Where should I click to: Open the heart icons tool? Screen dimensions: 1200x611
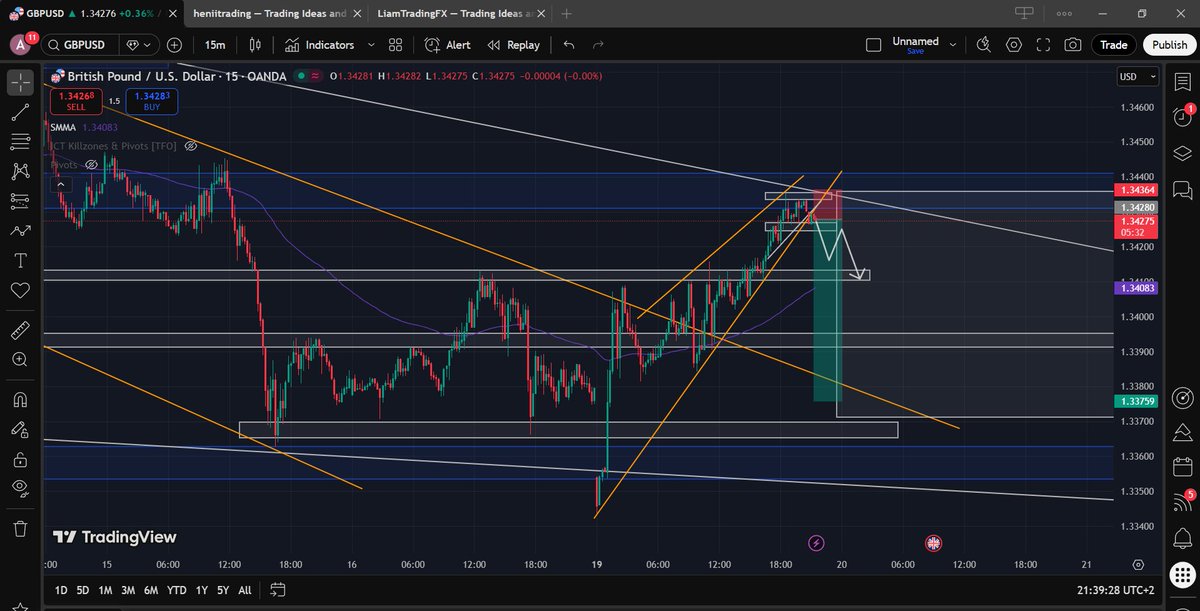click(20, 290)
